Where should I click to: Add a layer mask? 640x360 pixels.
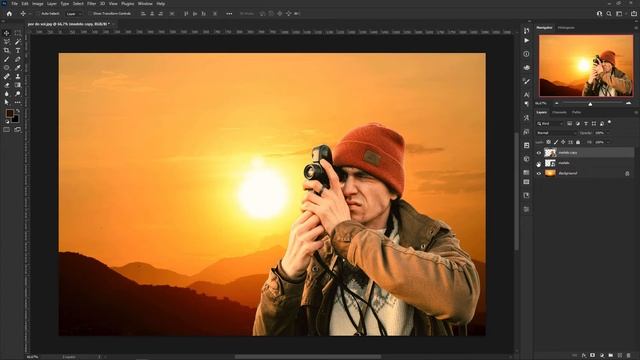593,356
